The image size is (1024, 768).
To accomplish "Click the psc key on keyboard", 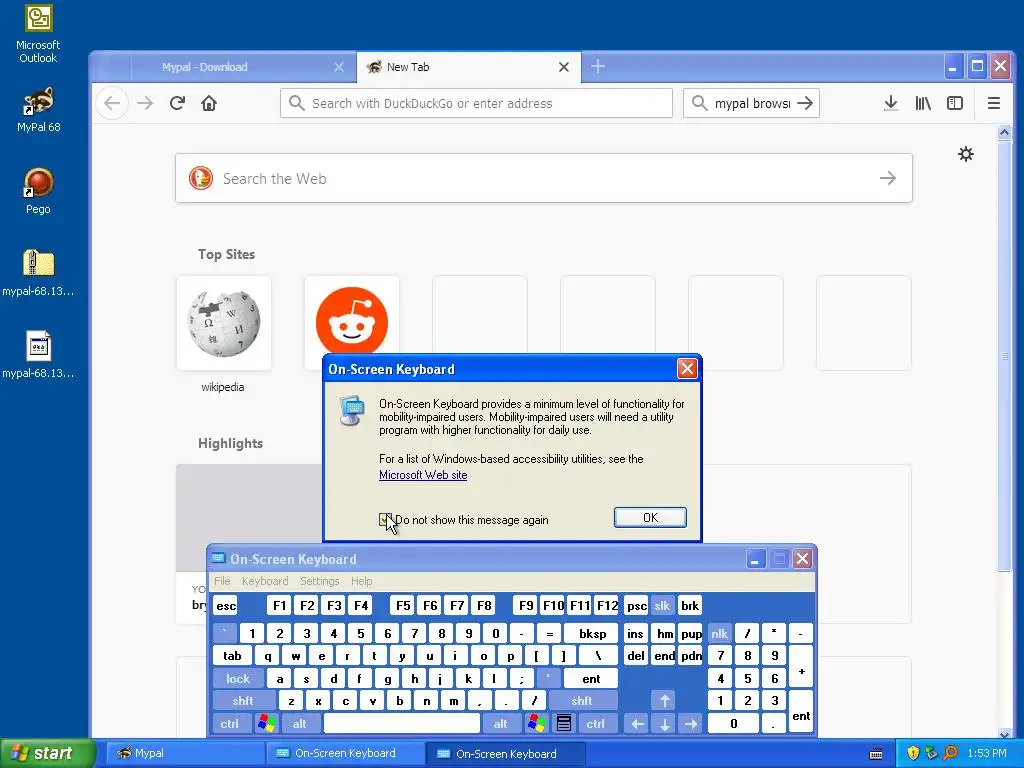I will pyautogui.click(x=636, y=605).
